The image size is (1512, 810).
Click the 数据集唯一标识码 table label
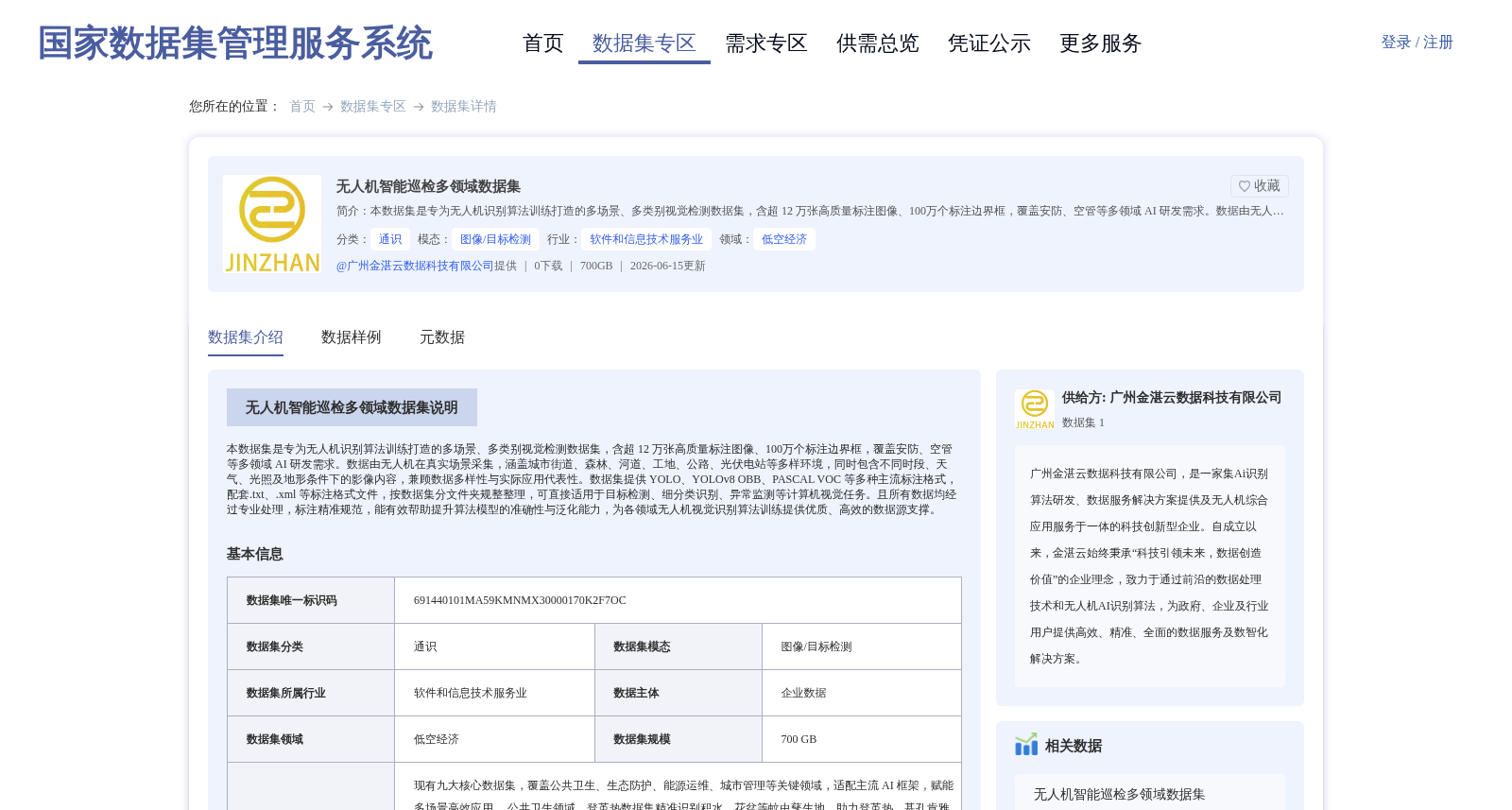pyautogui.click(x=292, y=600)
